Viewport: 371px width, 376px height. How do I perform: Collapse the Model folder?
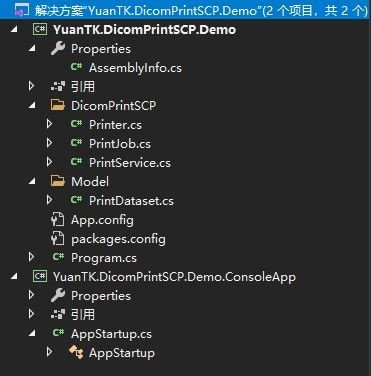tap(32, 182)
